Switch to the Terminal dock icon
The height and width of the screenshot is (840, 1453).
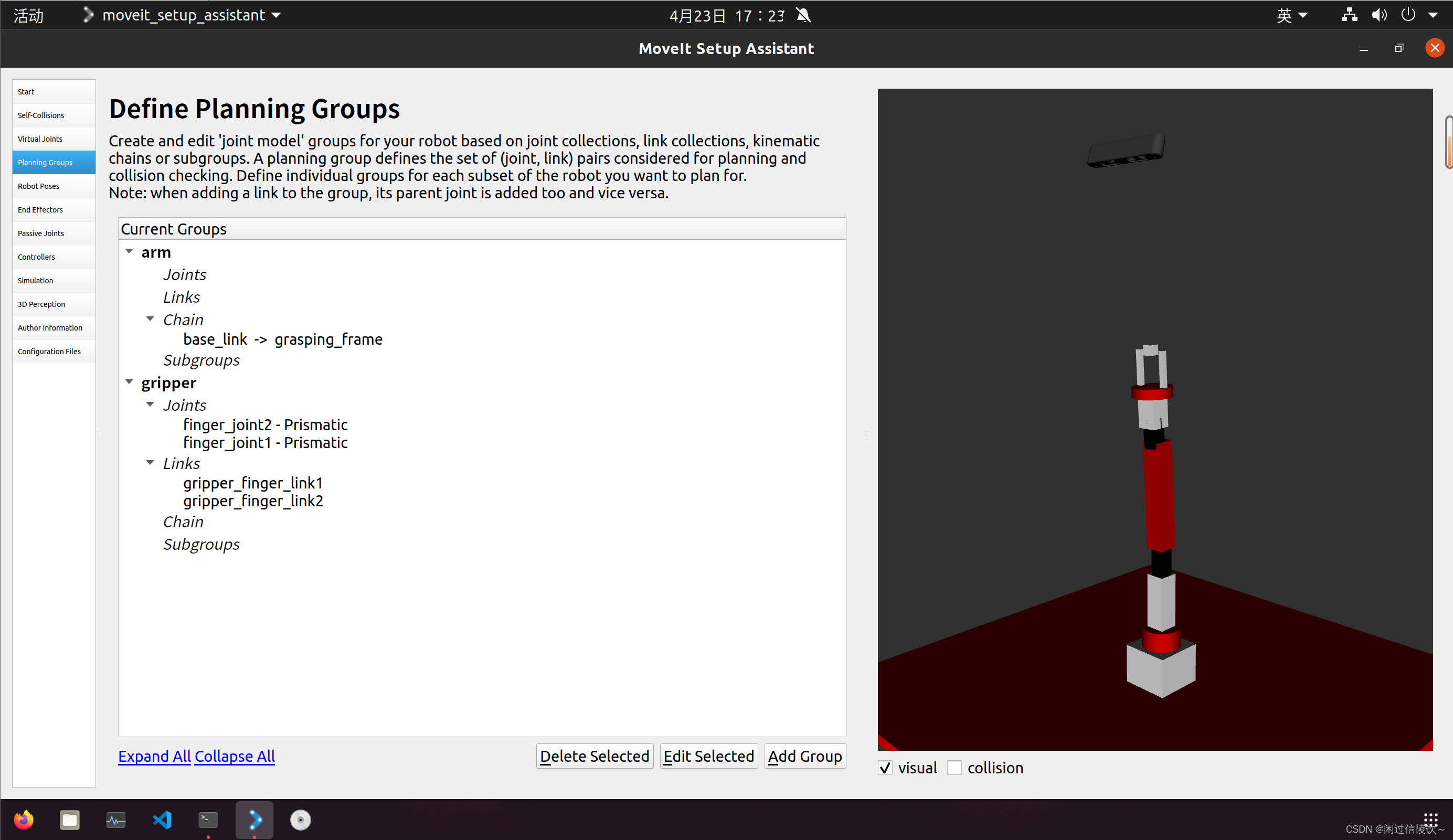(x=208, y=819)
